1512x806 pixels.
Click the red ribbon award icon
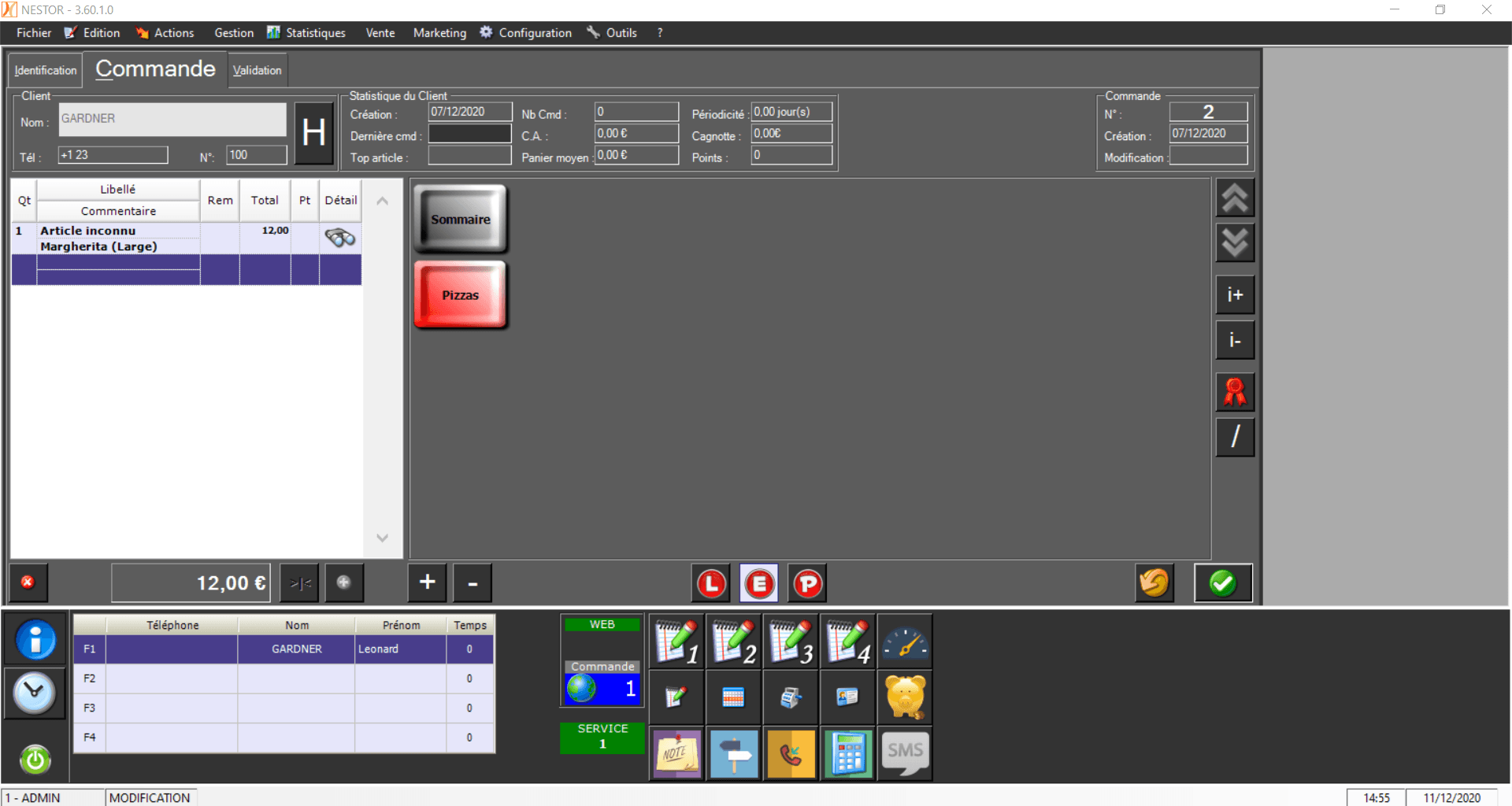(x=1235, y=392)
